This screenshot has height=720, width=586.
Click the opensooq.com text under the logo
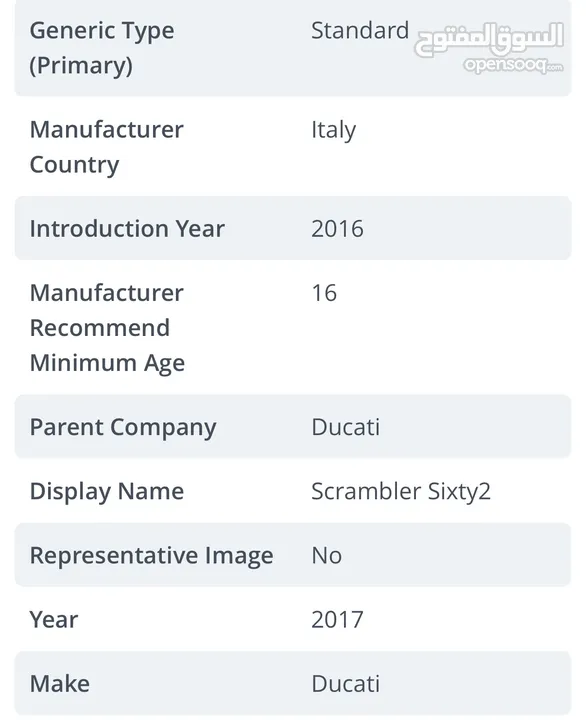click(513, 65)
